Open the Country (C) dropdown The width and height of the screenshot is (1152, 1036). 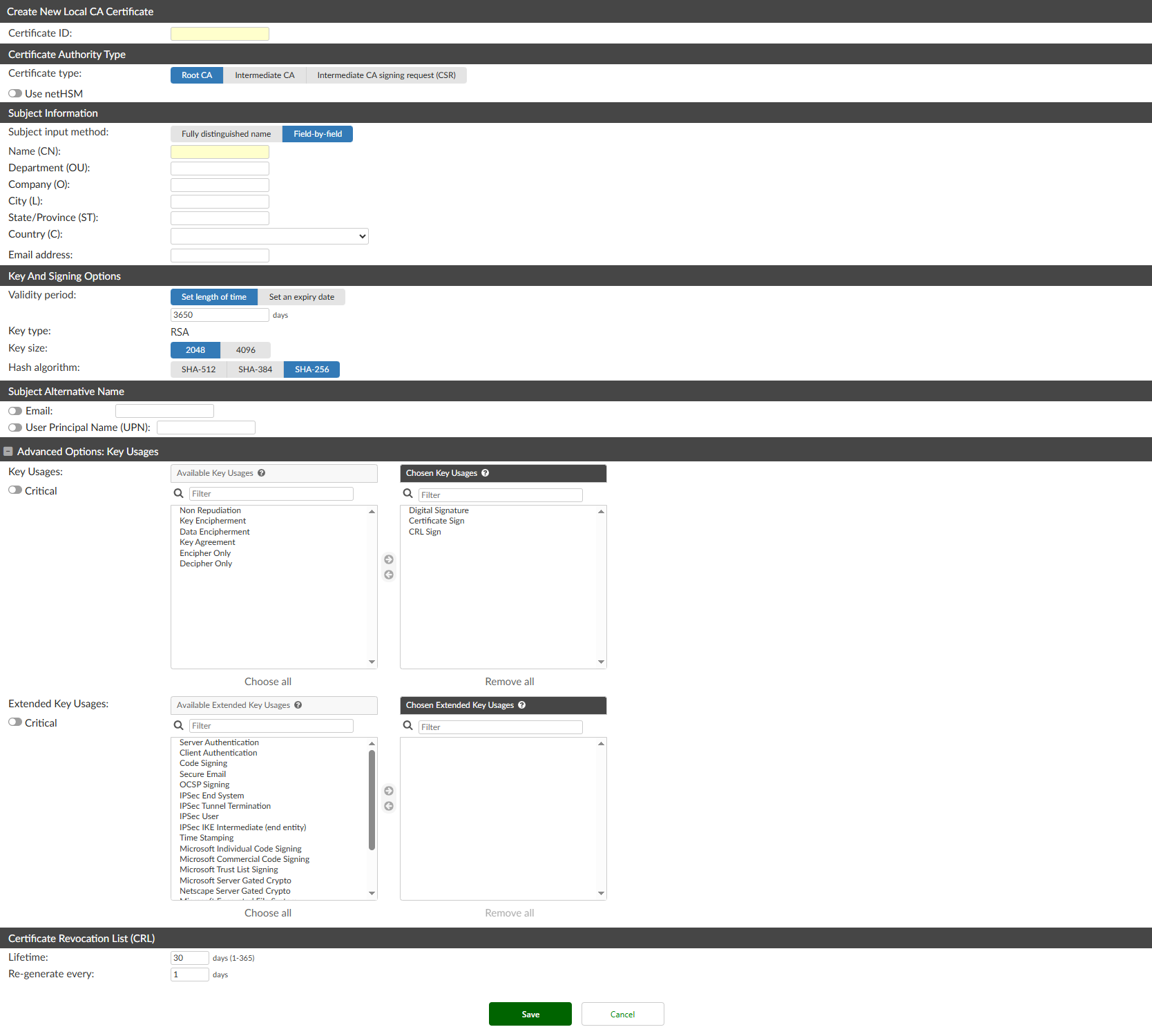269,236
